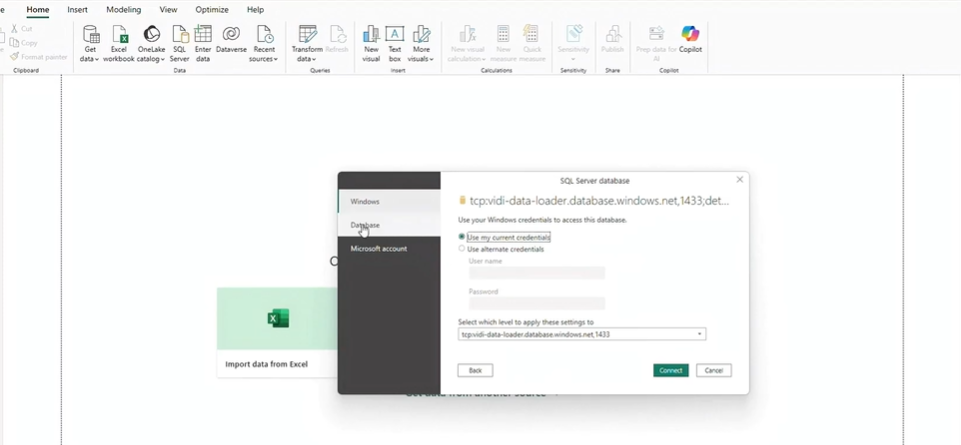Click the SQL Server database title

pyautogui.click(x=594, y=181)
